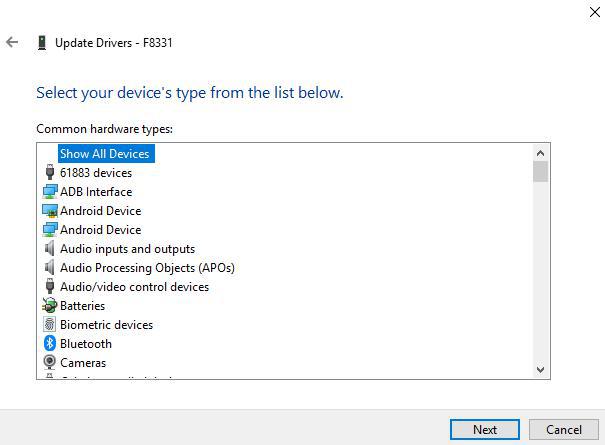
Task: Click the Bluetooth icon
Action: click(x=50, y=344)
